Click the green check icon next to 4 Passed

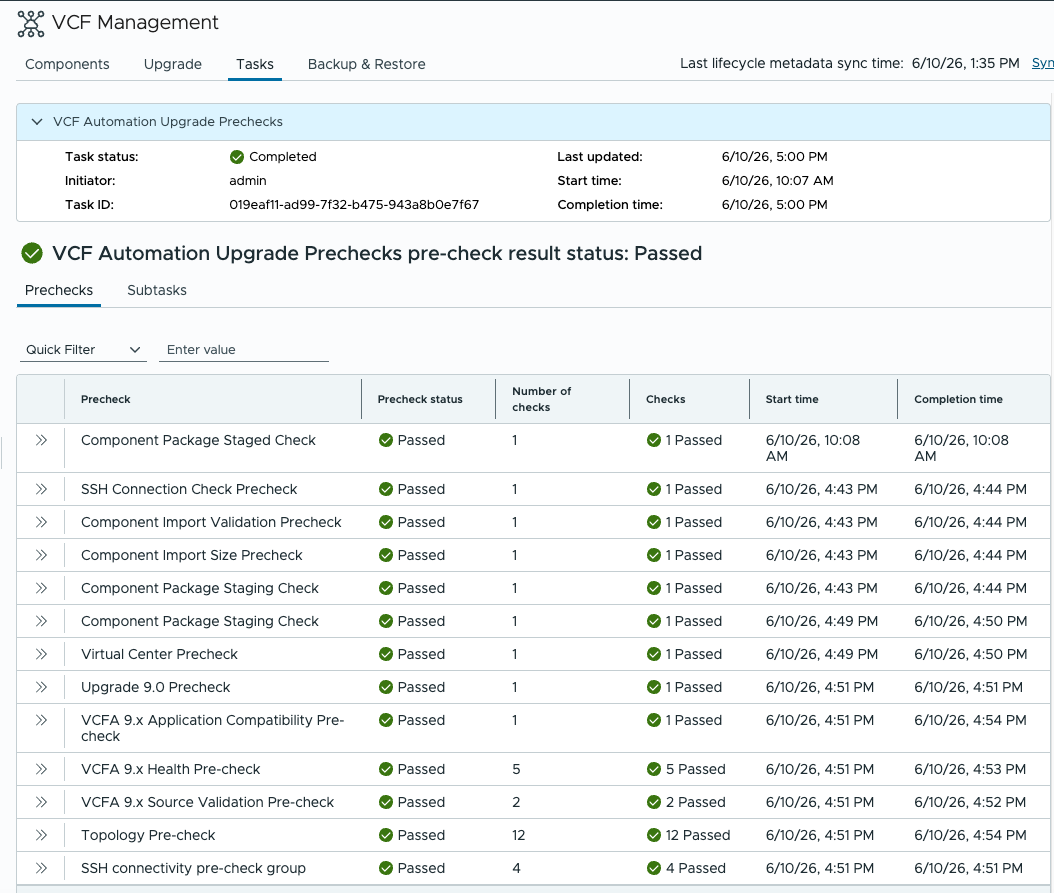[x=654, y=867]
